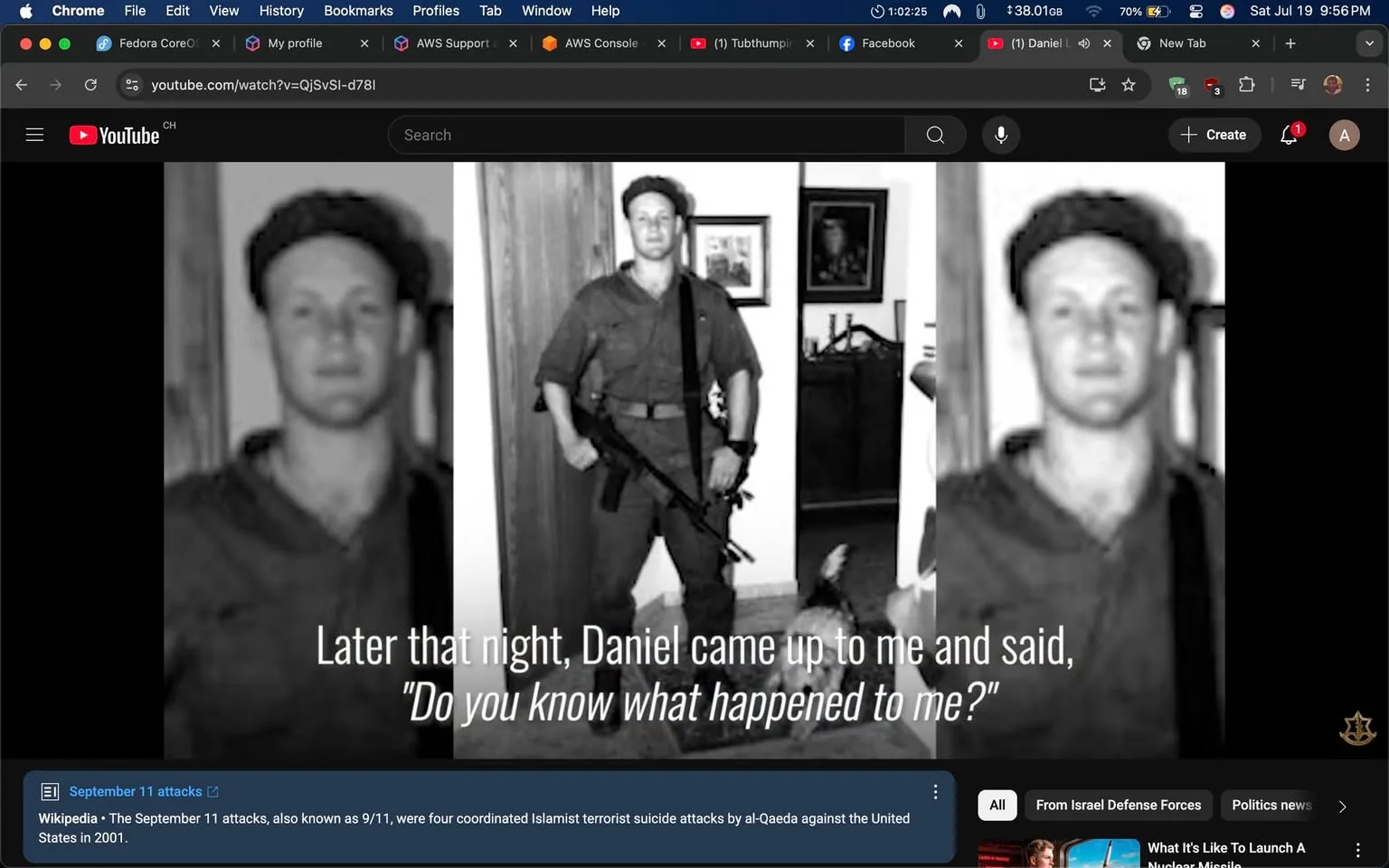1389x868 pixels.
Task: View site information icon in address bar
Action: pos(132,84)
